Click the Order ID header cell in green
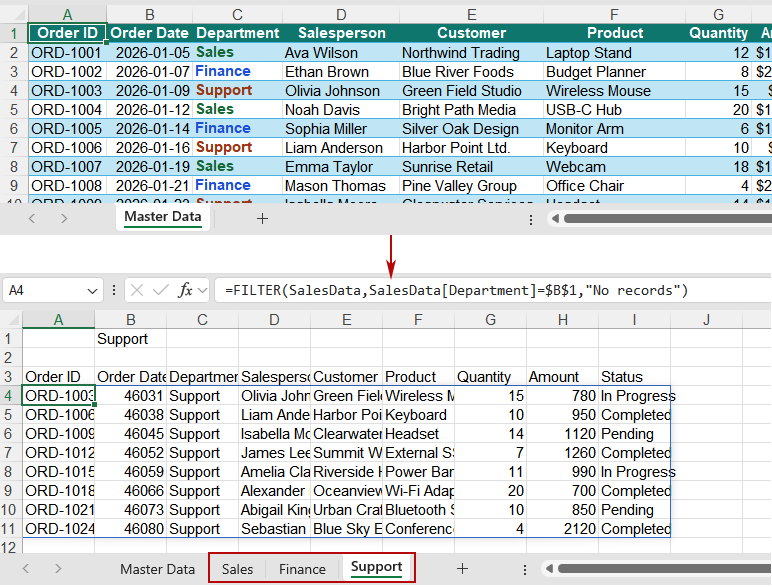This screenshot has height=587, width=772. [x=67, y=33]
